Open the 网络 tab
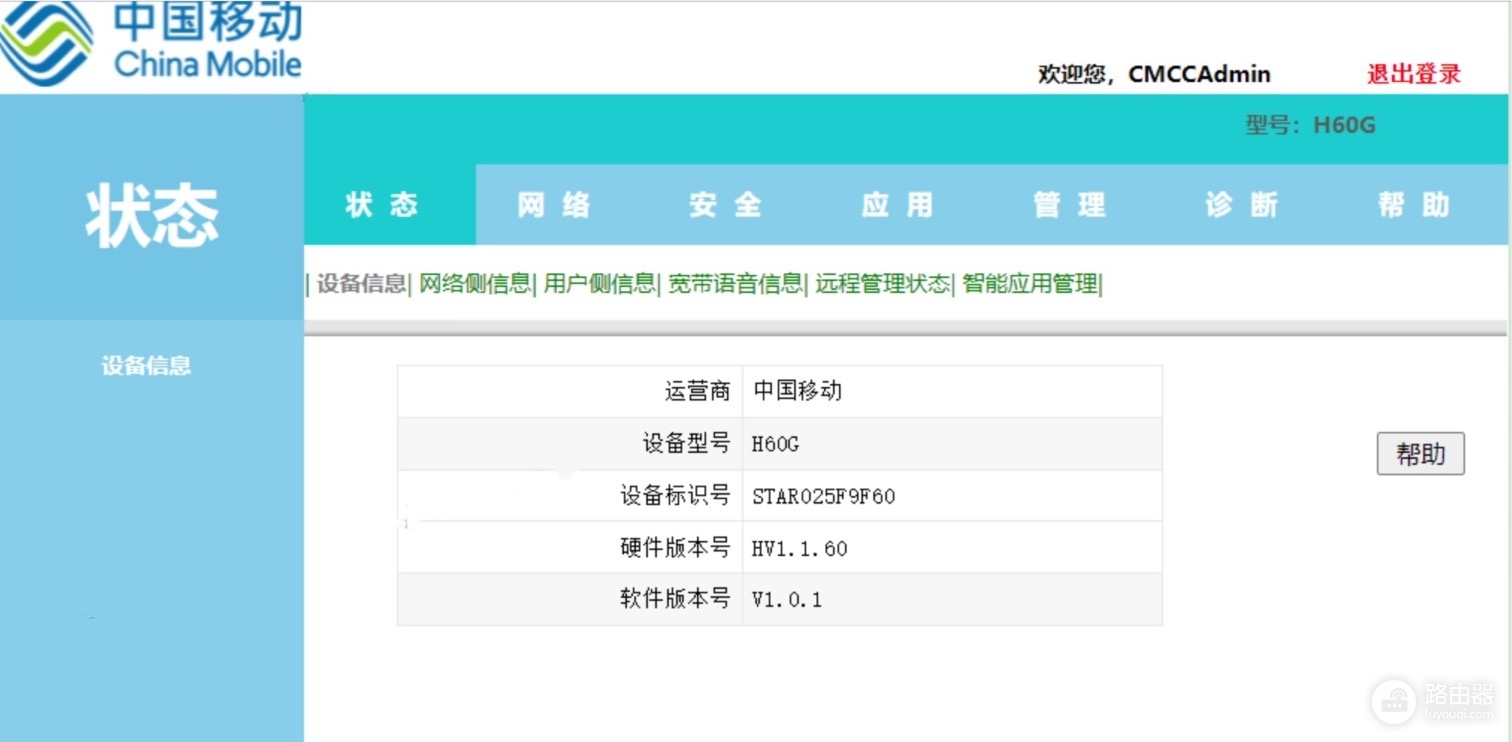 click(x=554, y=205)
